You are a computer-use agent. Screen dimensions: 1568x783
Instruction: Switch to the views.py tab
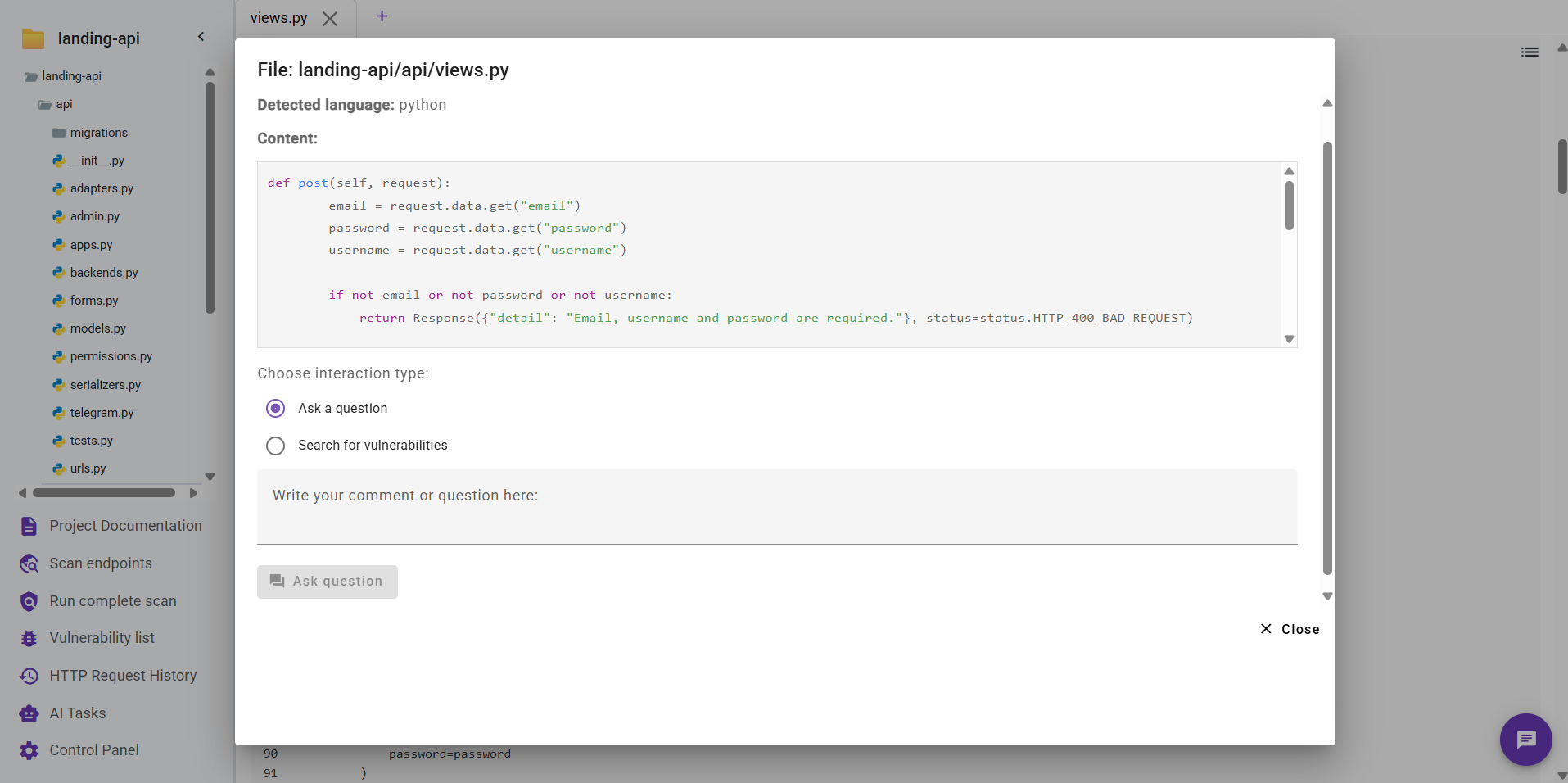pos(277,17)
